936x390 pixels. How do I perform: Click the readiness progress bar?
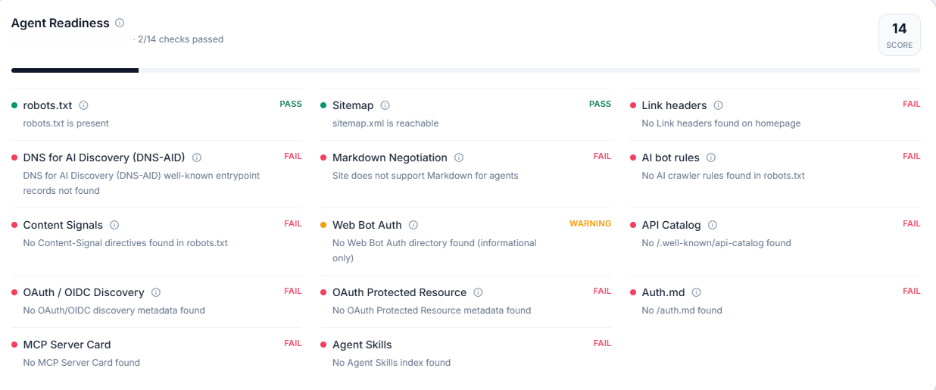pos(466,70)
